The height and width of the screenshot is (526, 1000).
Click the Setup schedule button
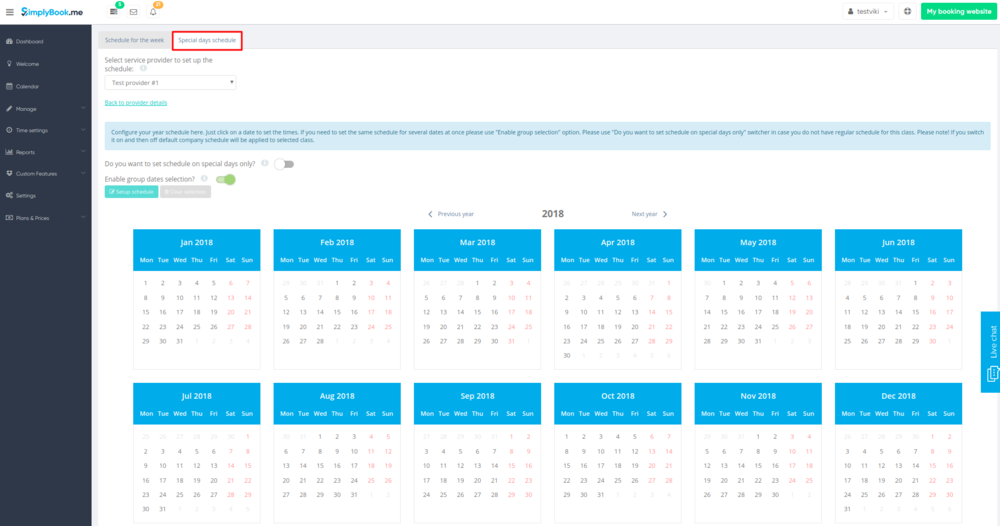[131, 191]
